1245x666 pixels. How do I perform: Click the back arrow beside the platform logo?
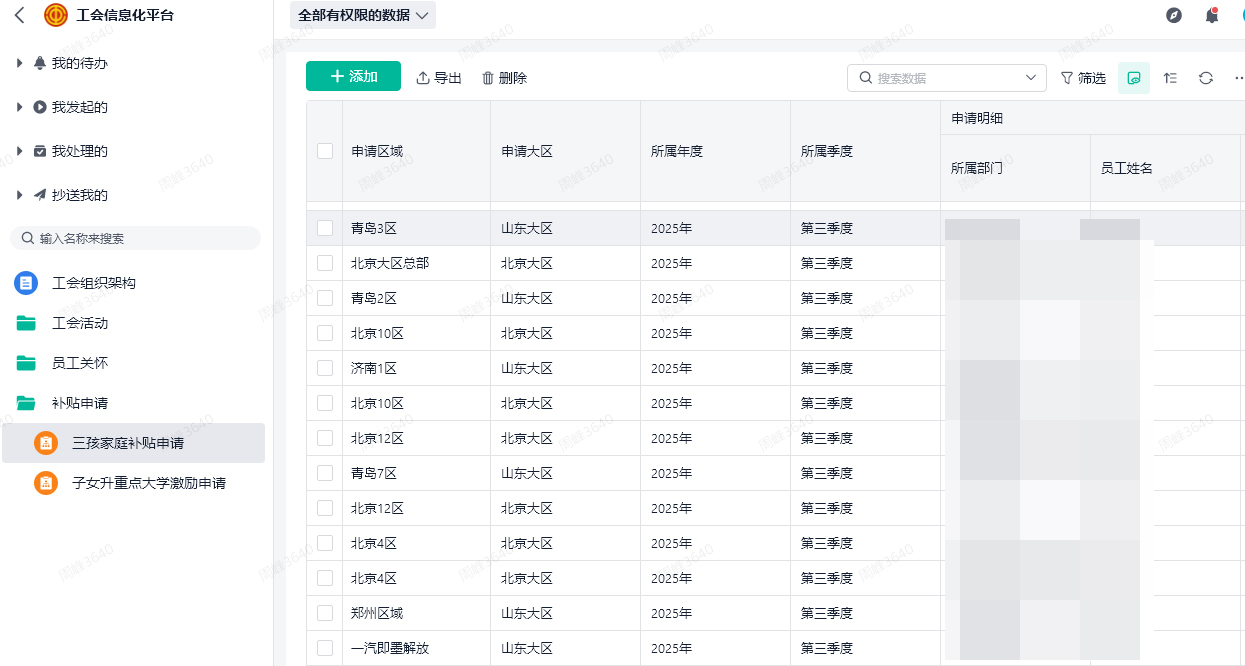[x=20, y=15]
